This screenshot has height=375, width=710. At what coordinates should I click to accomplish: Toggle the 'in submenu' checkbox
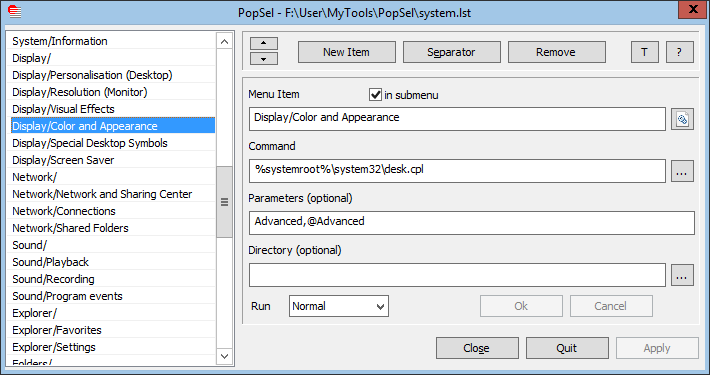pos(375,95)
